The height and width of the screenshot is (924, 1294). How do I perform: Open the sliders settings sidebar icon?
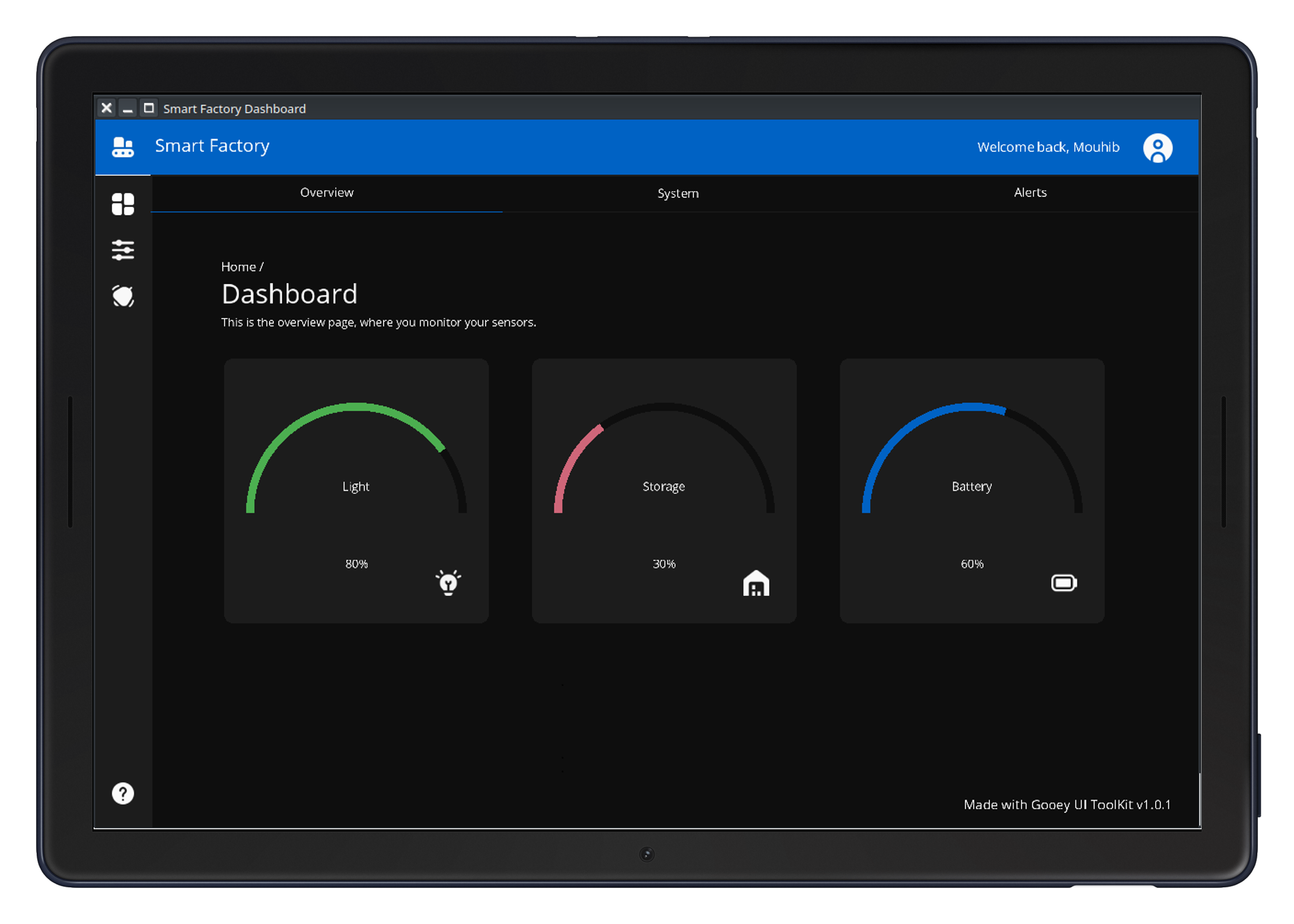(x=123, y=250)
